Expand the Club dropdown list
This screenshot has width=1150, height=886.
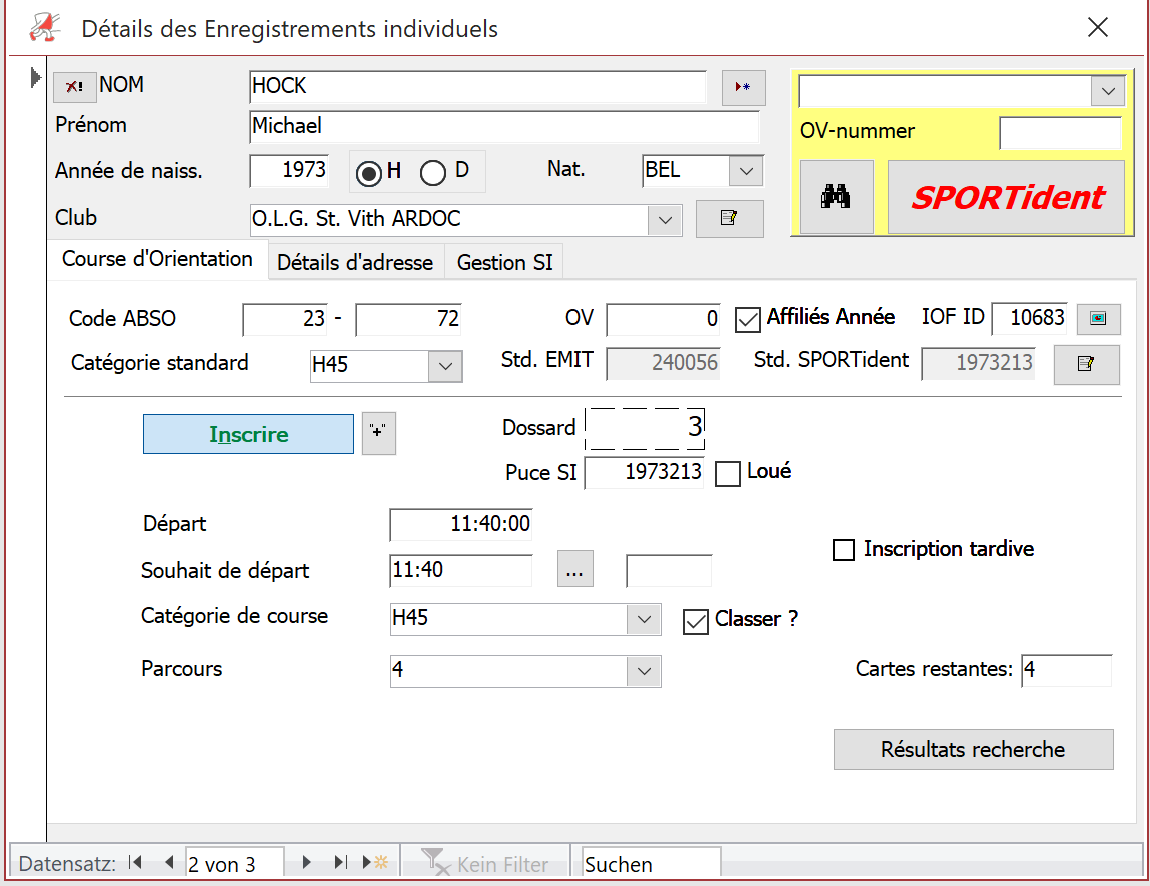[665, 220]
